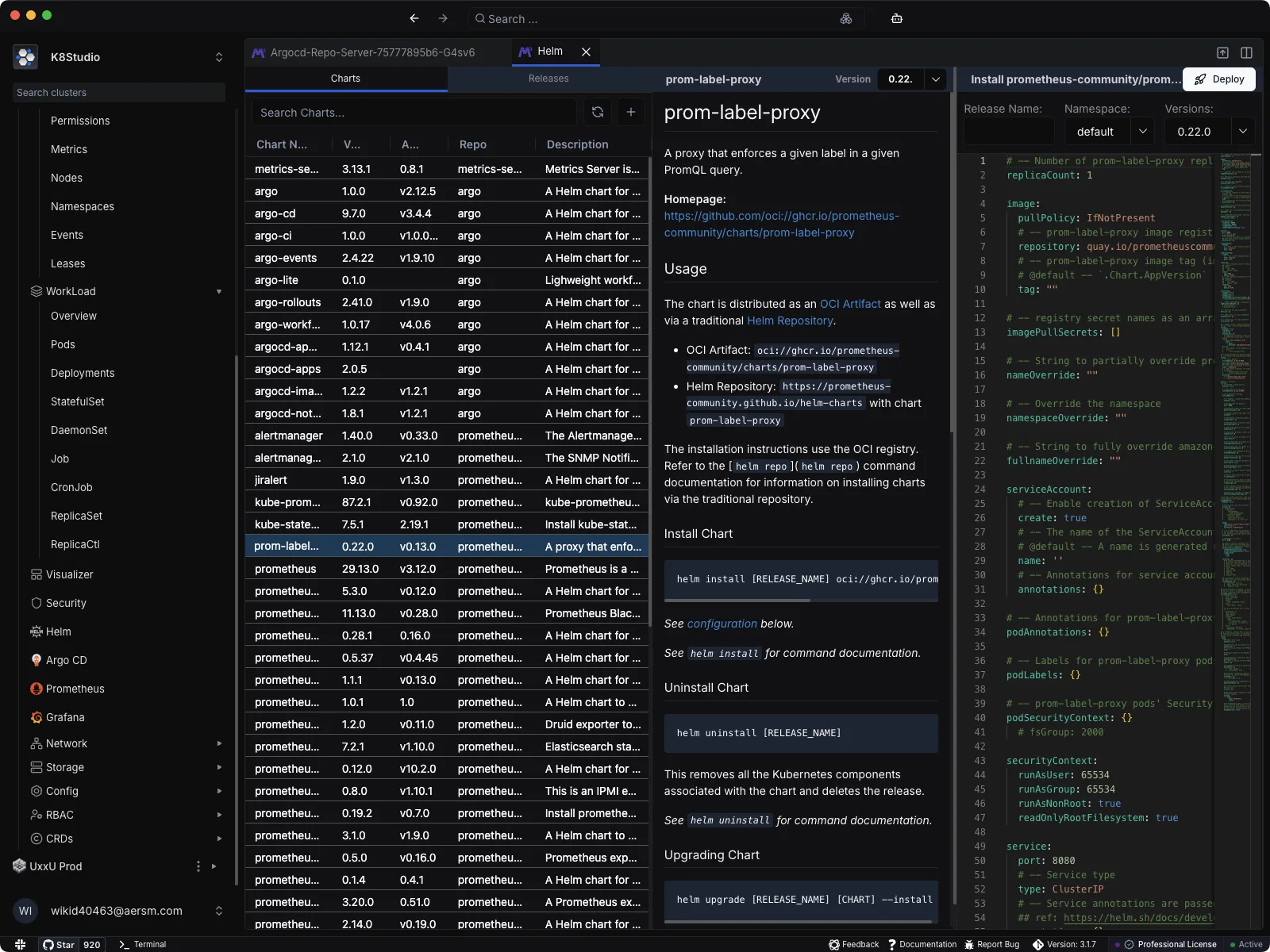
Task: Open Documentation in the status bar
Action: click(922, 944)
